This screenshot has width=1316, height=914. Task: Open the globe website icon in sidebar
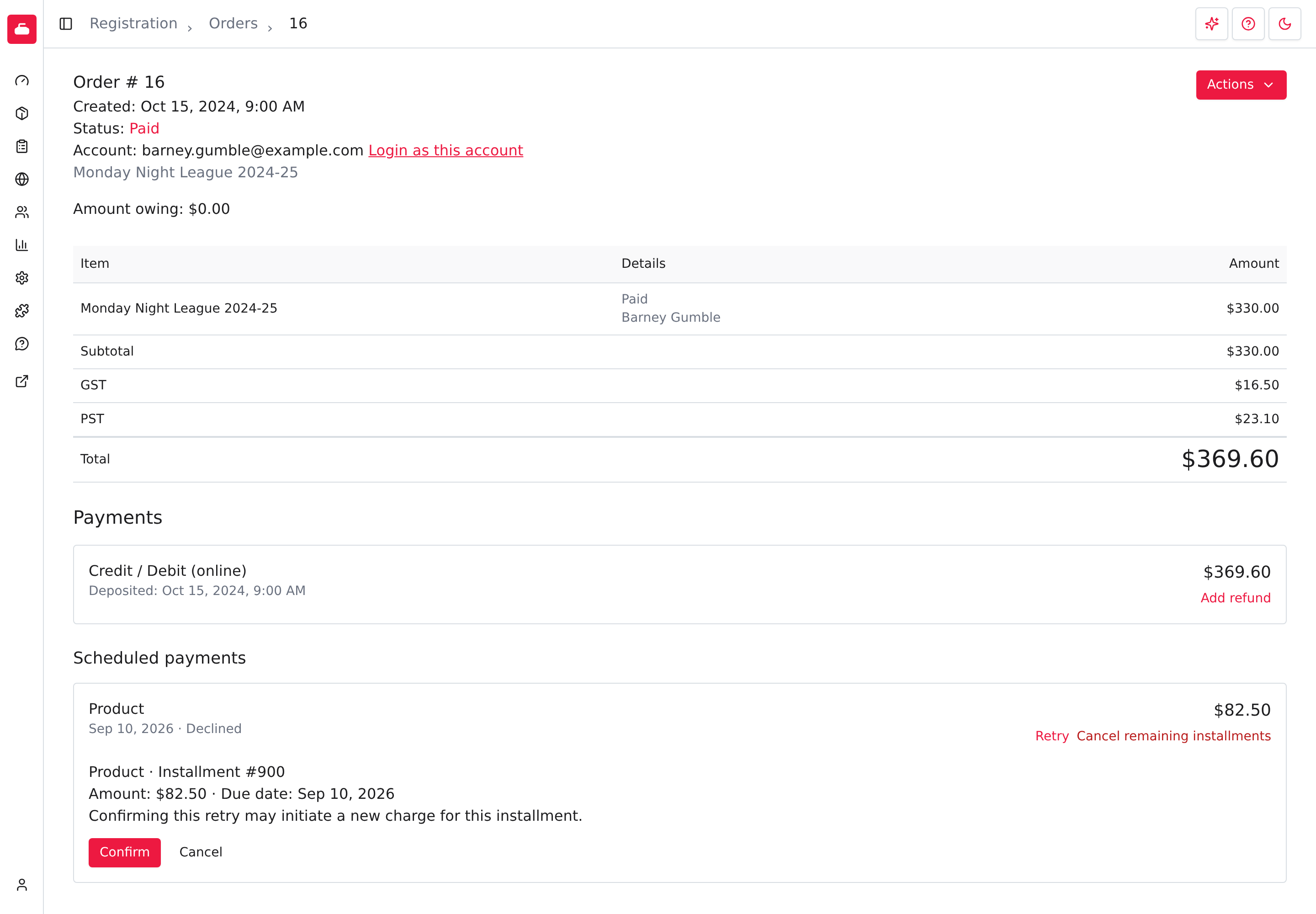pyautogui.click(x=22, y=179)
